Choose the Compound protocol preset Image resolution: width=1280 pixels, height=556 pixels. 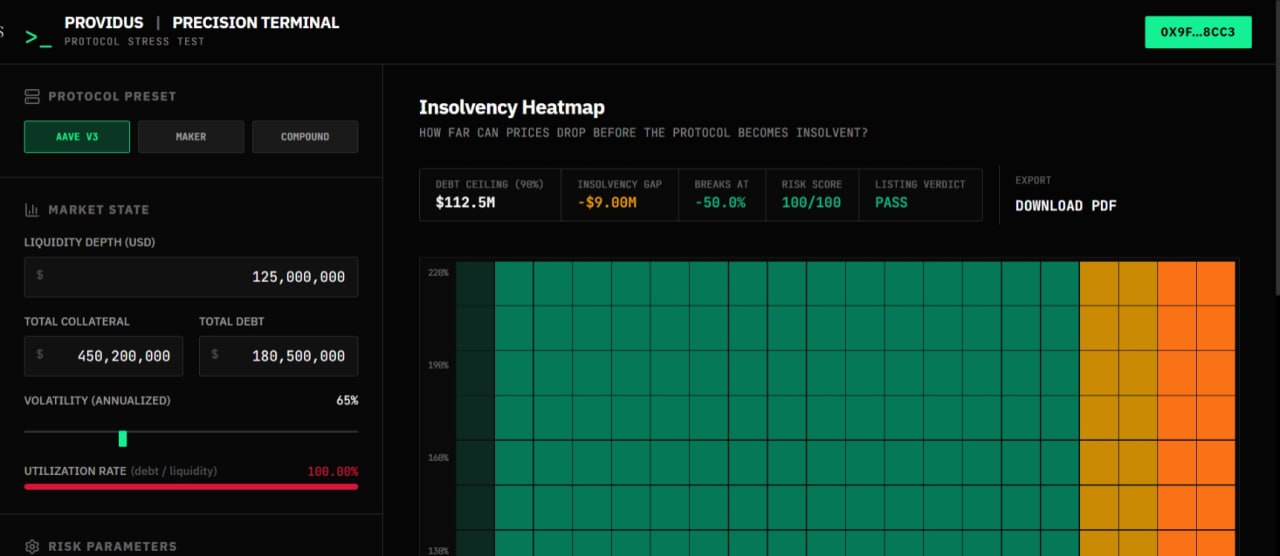point(305,137)
